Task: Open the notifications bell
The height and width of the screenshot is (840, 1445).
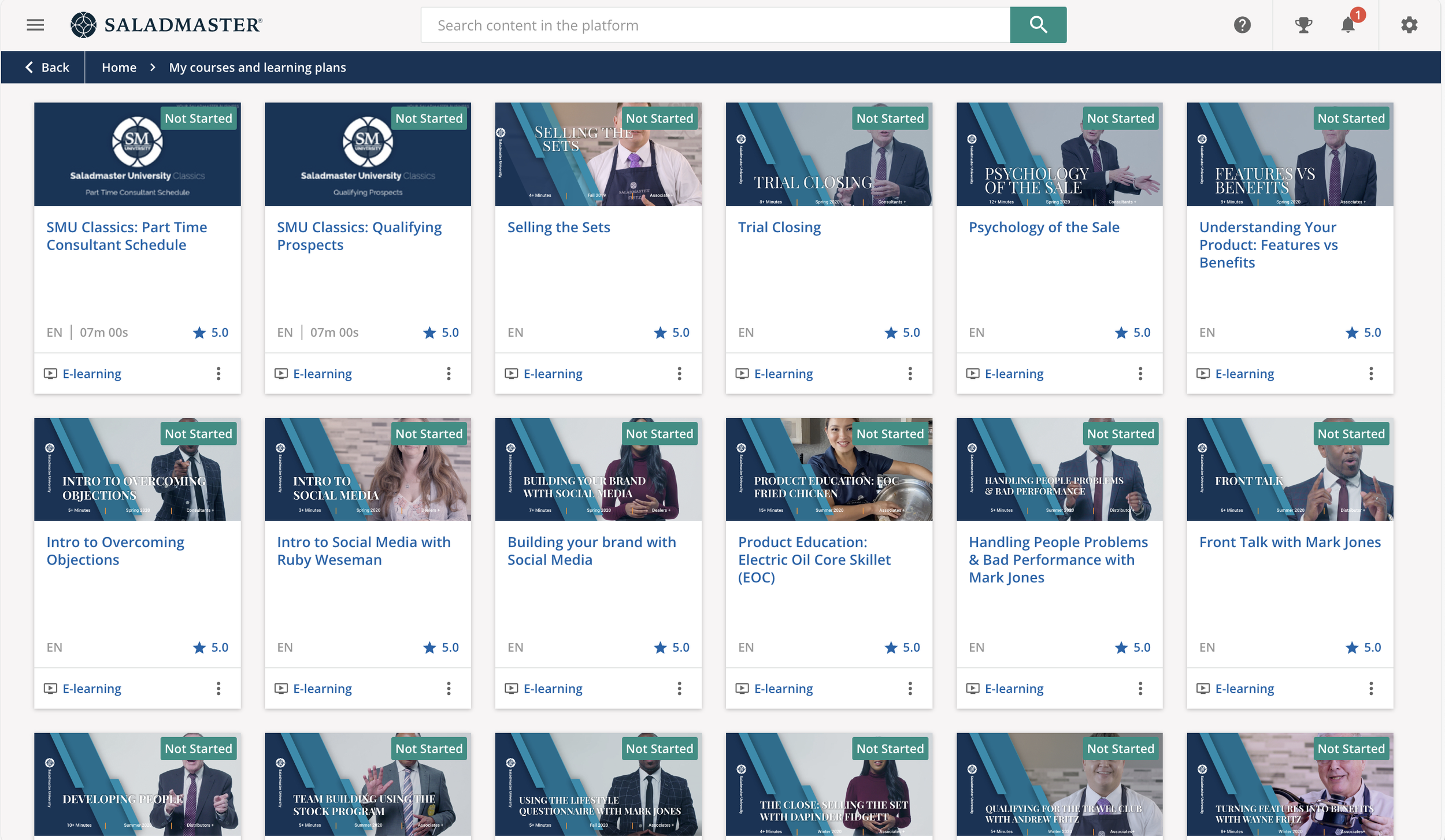Action: point(1347,25)
